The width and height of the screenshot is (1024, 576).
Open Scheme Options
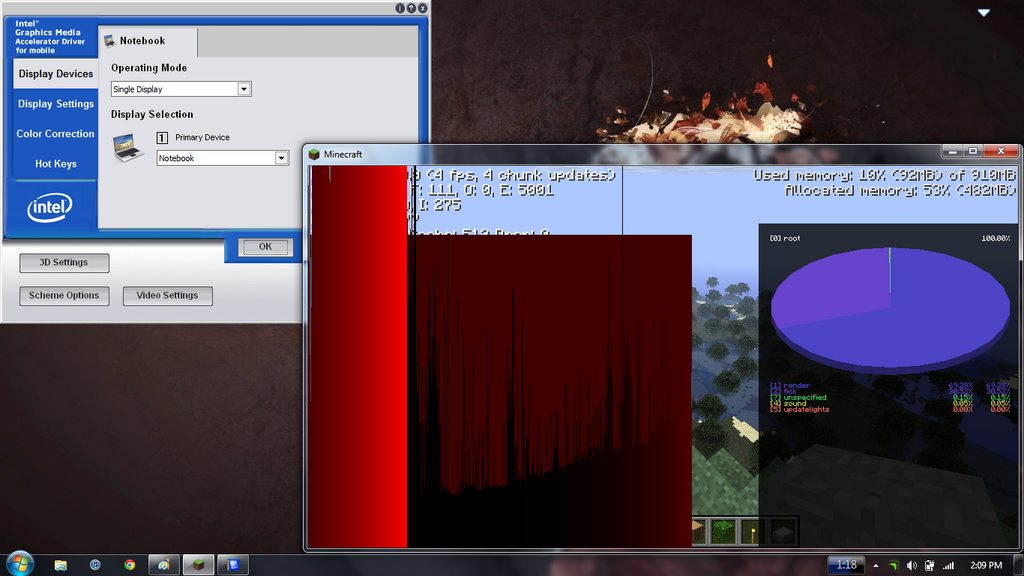point(64,296)
